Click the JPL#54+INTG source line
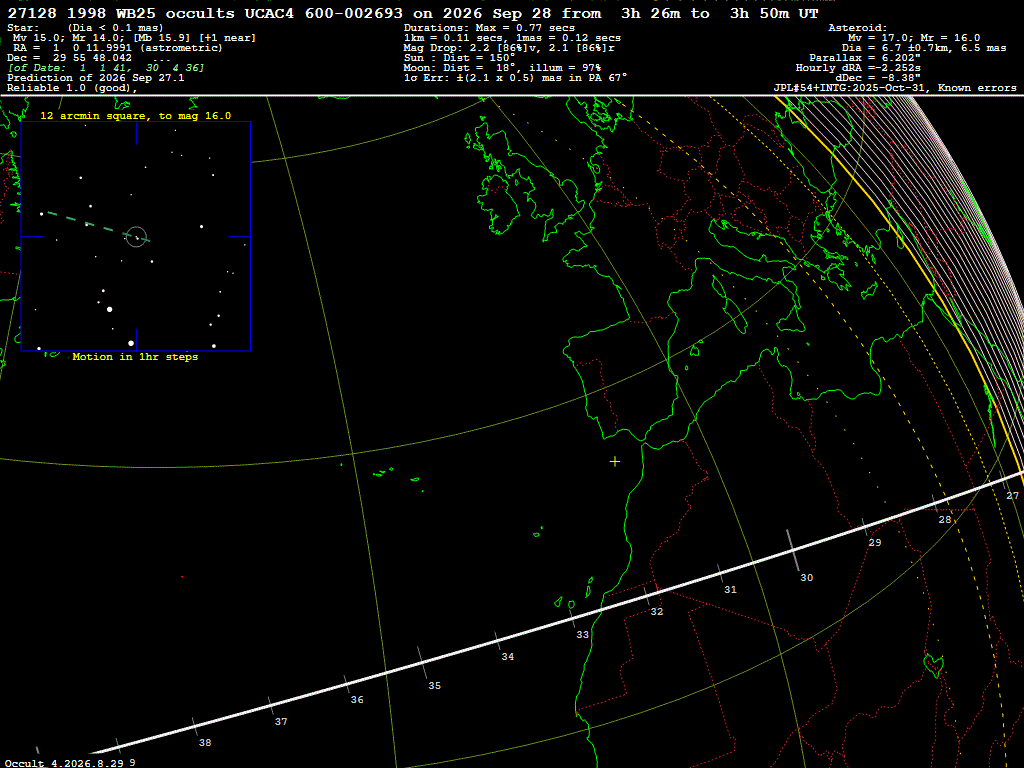Screen dimensions: 1024x768 [x=895, y=88]
